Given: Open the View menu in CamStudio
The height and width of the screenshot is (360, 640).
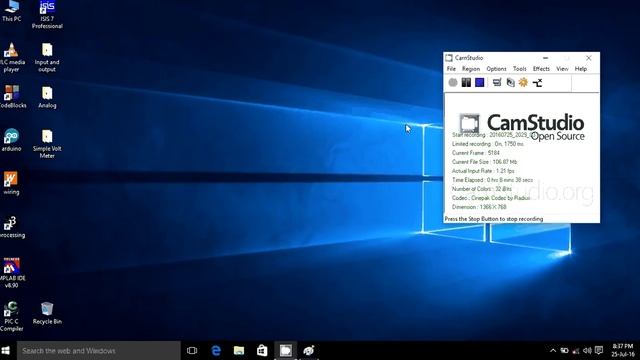Looking at the screenshot, I should [562, 69].
